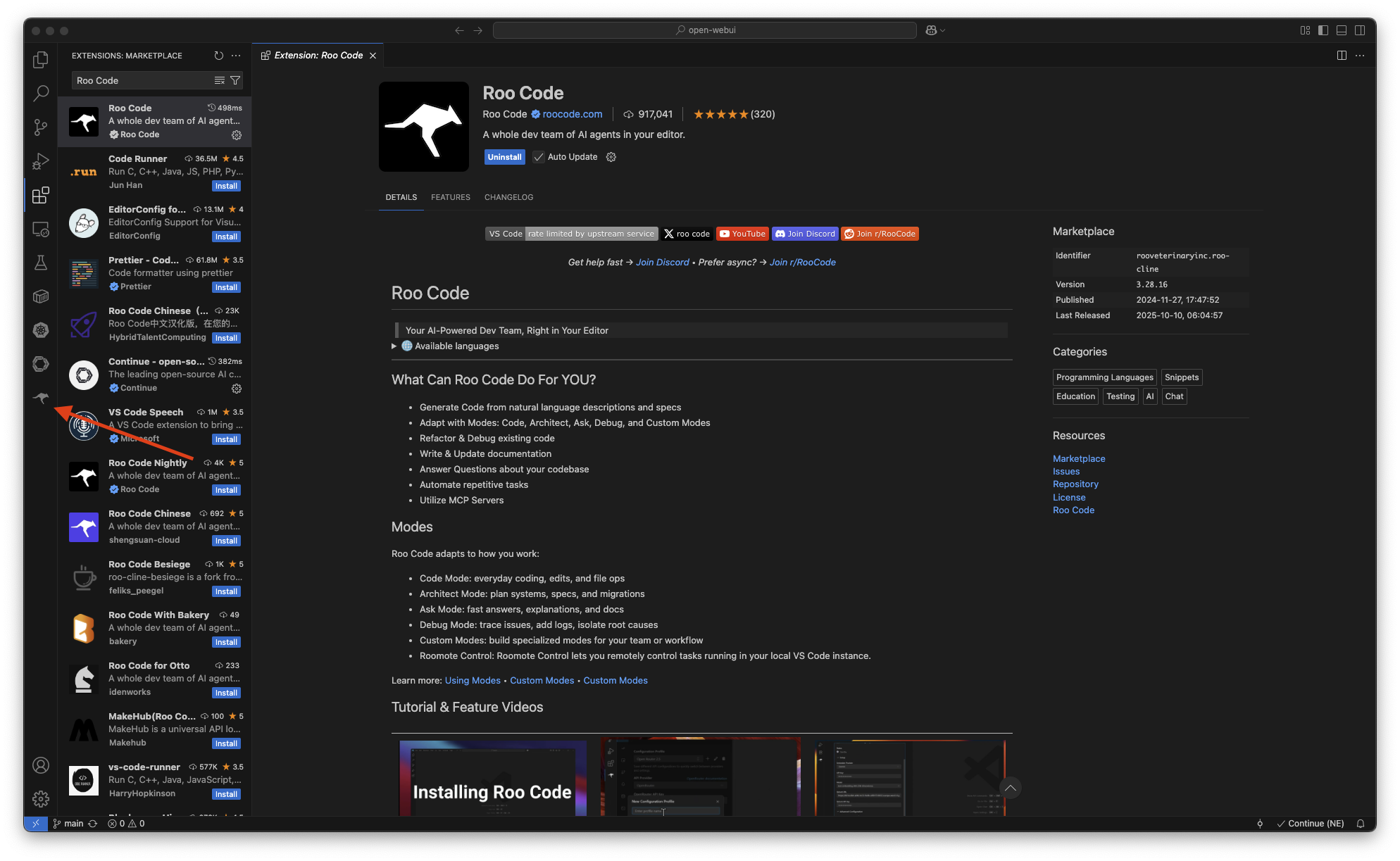Open Roo Code kangaroo icon in activity bar
Image resolution: width=1400 pixels, height=861 pixels.
click(41, 398)
